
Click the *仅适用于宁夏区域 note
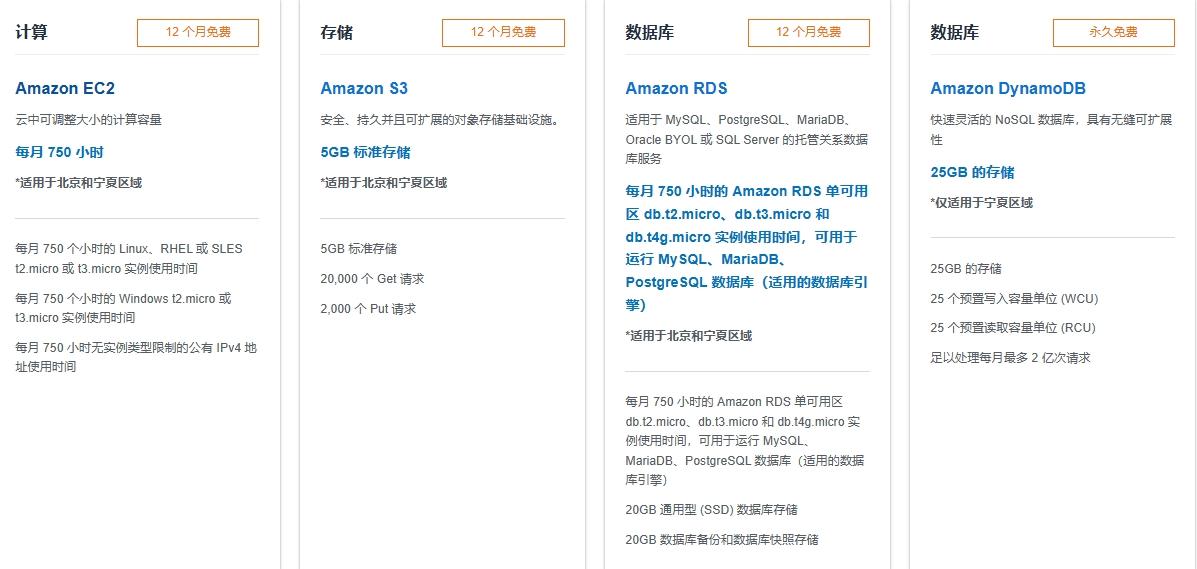point(981,202)
